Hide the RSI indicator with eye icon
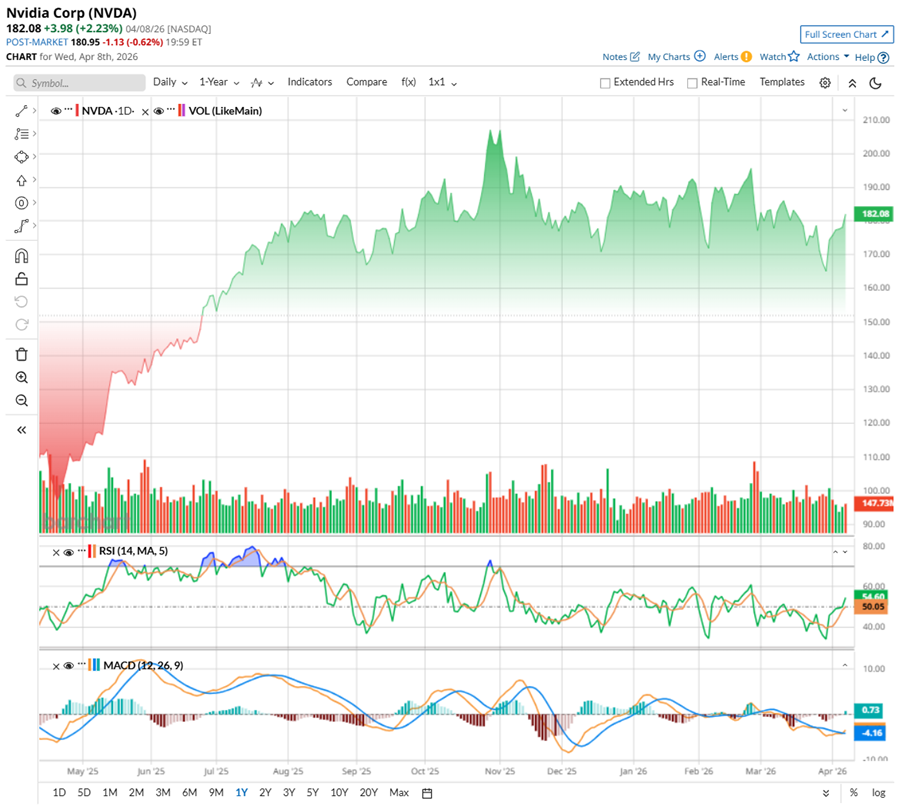902x810 pixels. (x=68, y=552)
